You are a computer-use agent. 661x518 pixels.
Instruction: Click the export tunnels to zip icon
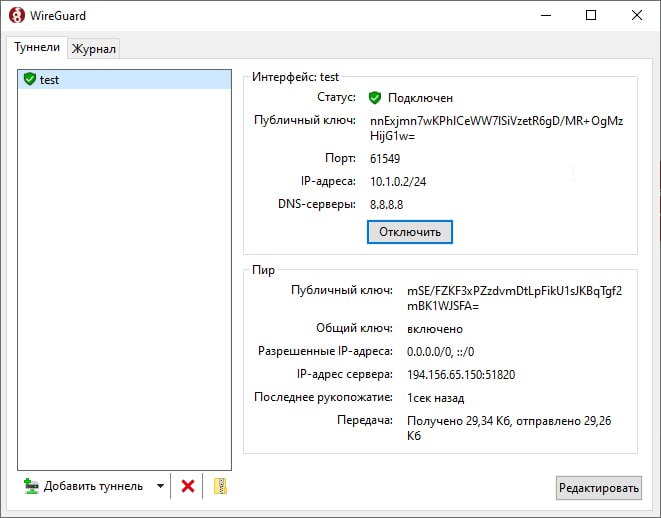tap(220, 486)
